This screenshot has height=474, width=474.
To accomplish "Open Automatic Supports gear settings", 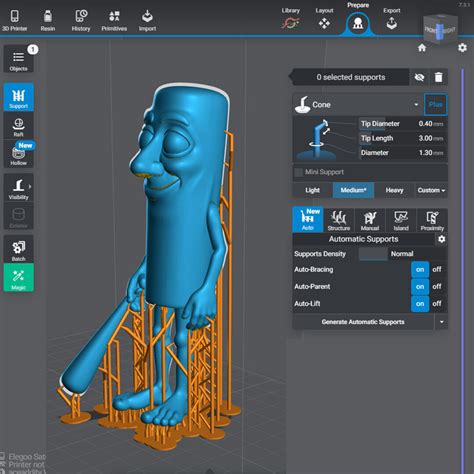I will point(441,239).
